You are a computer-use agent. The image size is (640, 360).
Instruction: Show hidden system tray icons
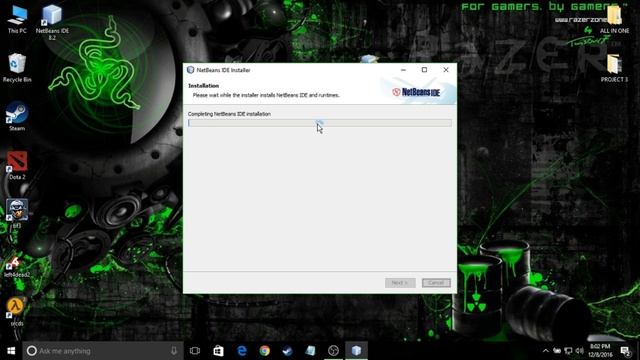point(546,351)
